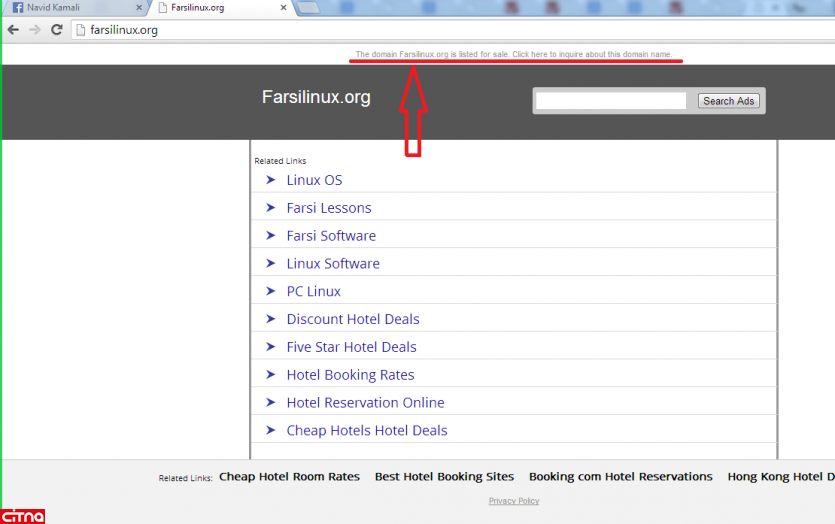The width and height of the screenshot is (835, 524).
Task: Focus the search text box
Action: 611,101
